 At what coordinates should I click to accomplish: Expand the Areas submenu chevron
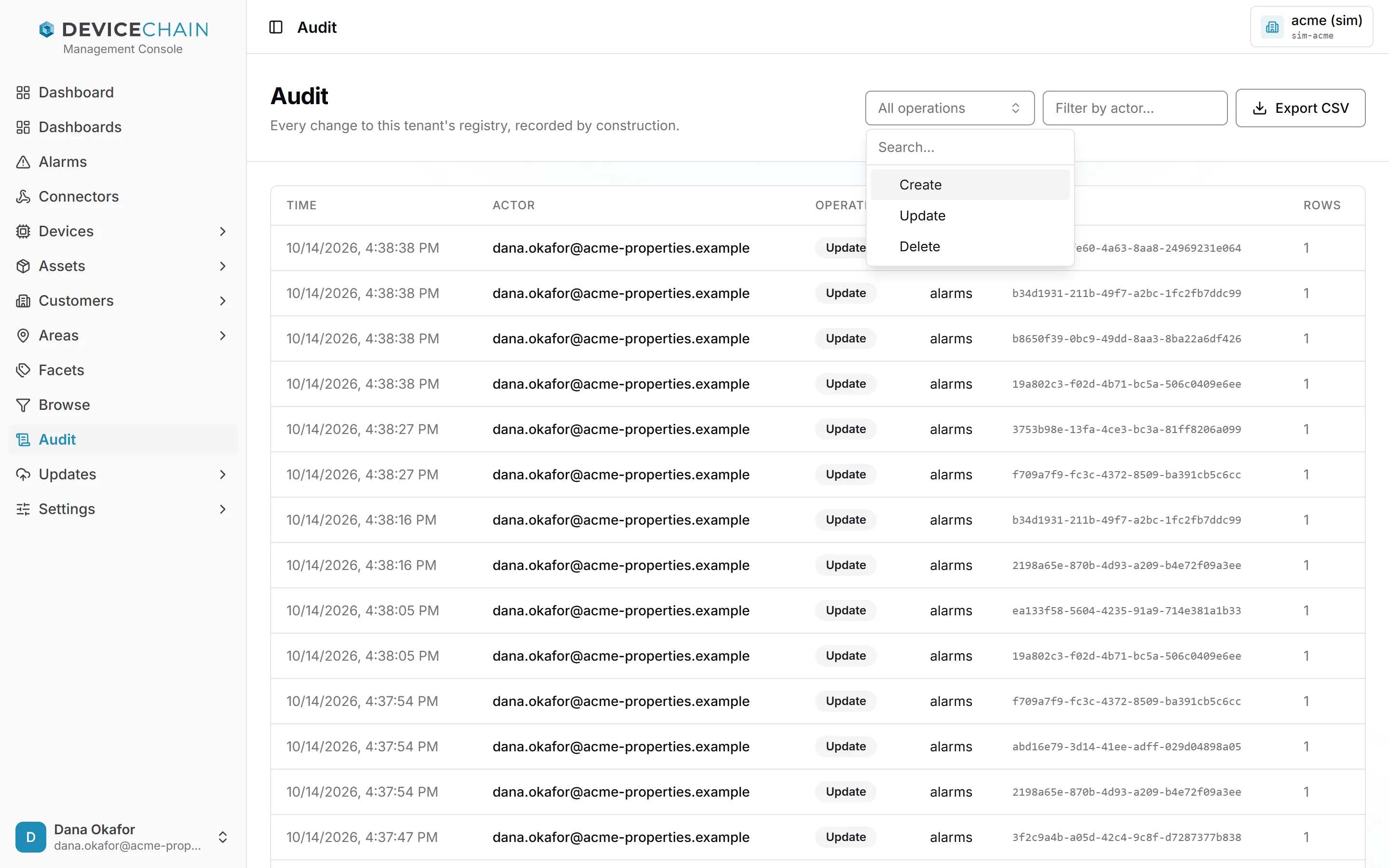point(223,335)
